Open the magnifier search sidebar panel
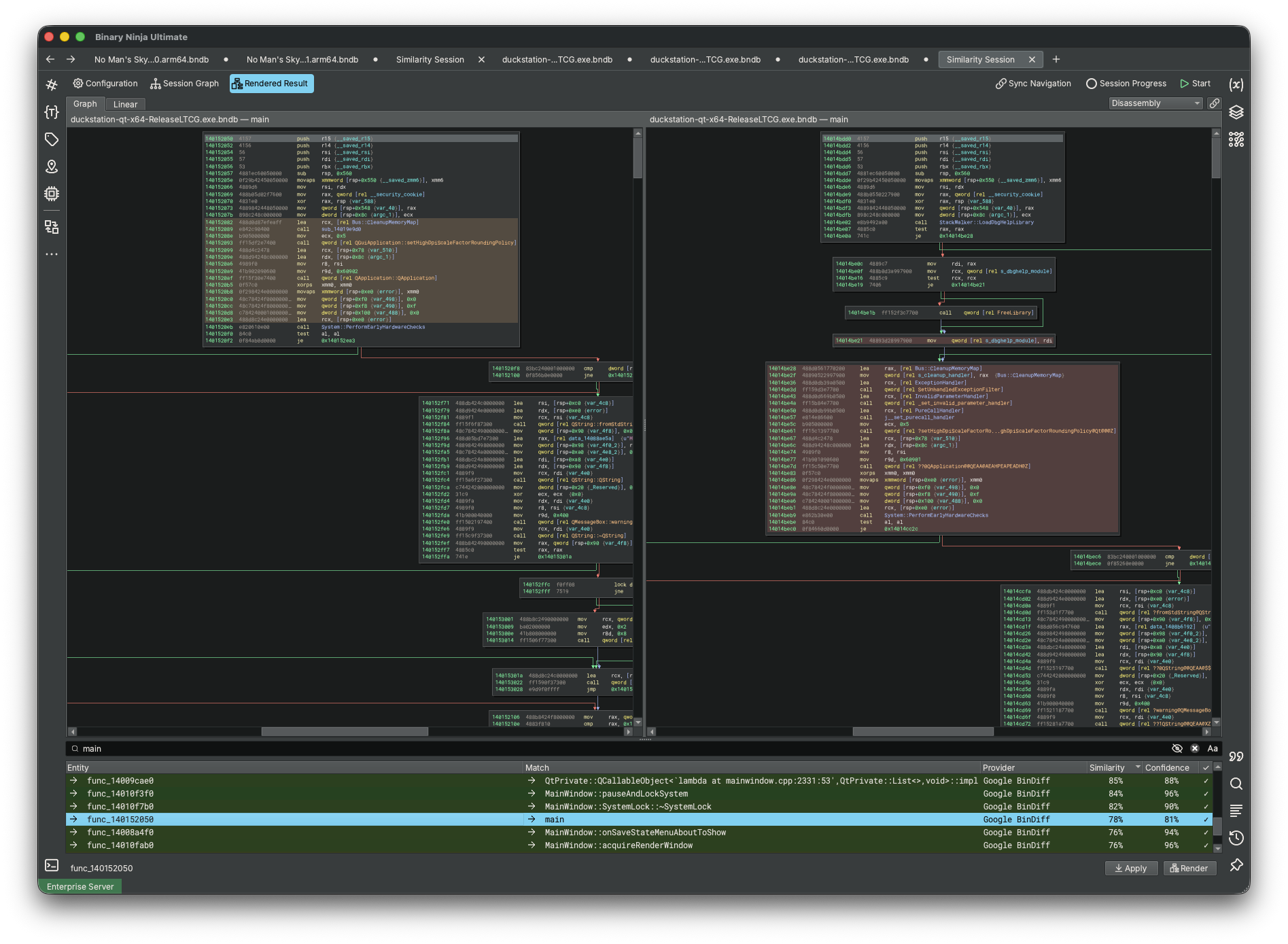Viewport: 1288px width, 944px height. point(1236,784)
